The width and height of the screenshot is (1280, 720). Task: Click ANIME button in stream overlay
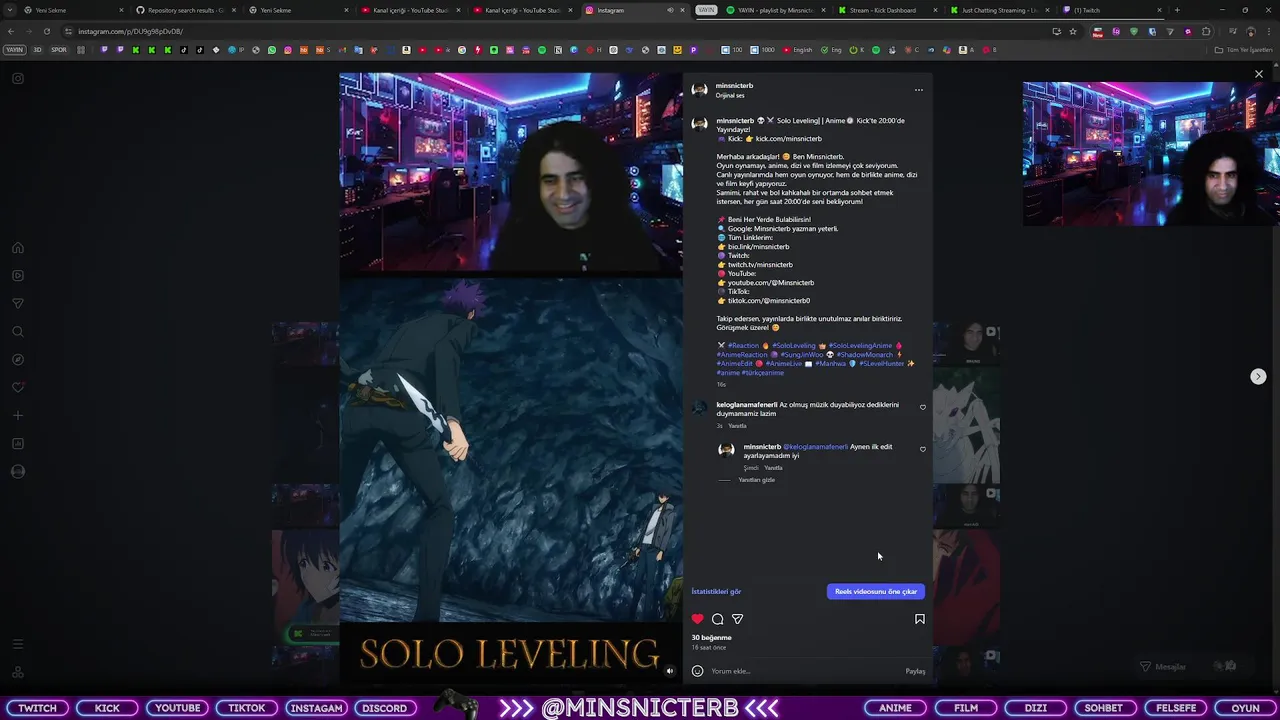(895, 708)
